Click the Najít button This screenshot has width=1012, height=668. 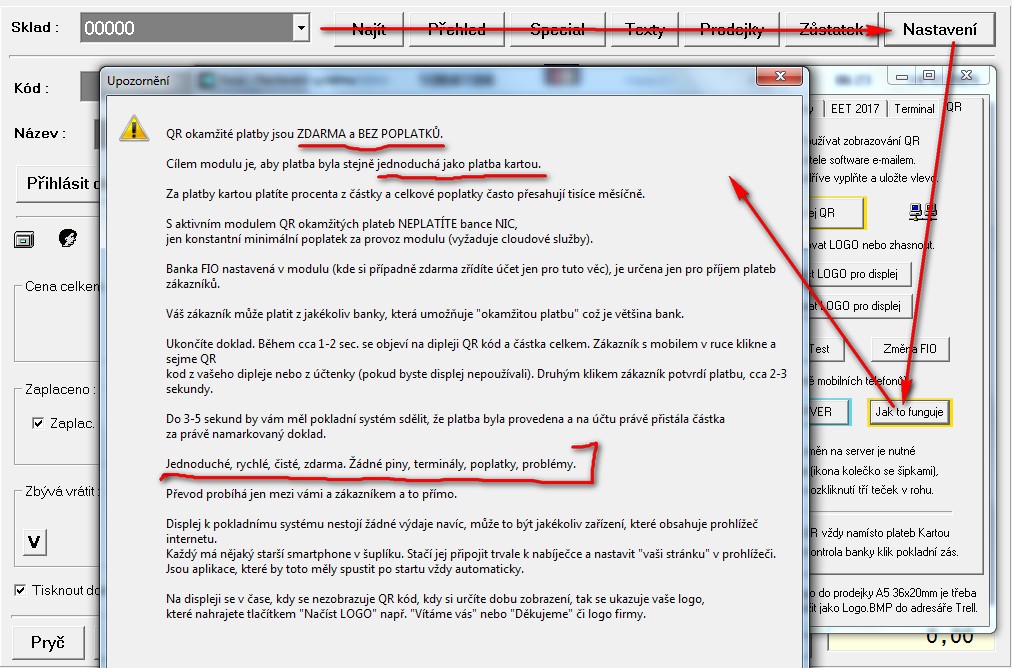click(369, 29)
